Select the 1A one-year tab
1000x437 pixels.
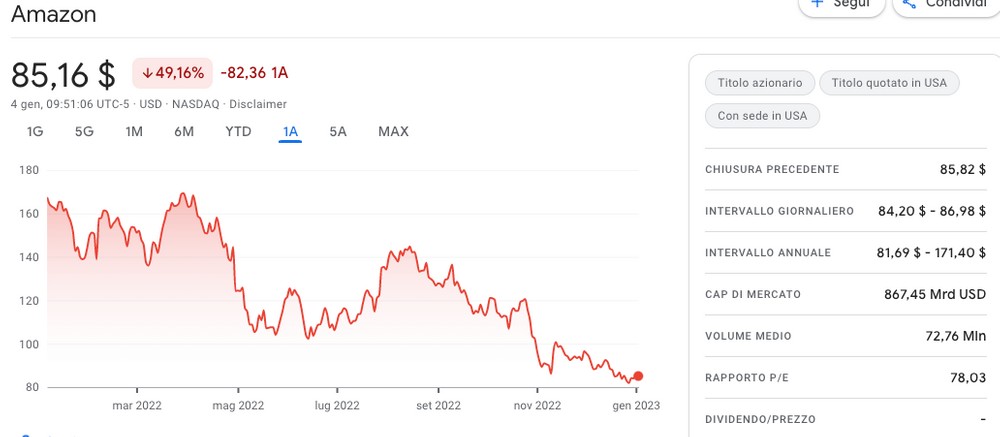click(x=290, y=132)
